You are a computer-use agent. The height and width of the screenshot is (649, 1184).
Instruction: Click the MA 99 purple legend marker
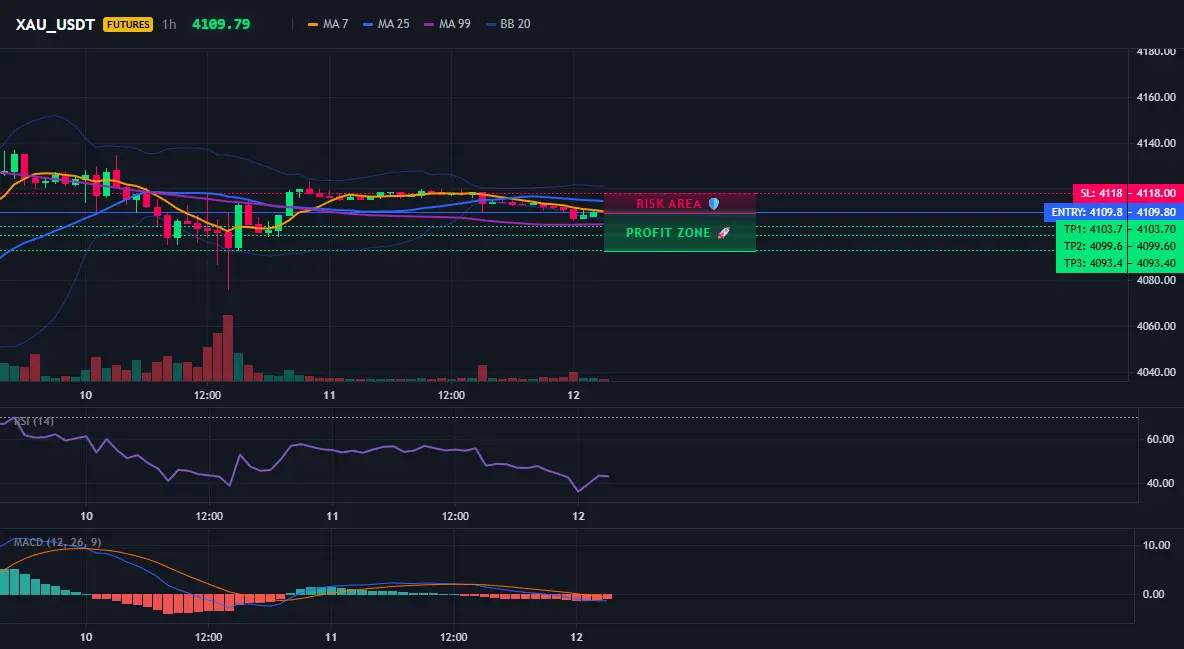[430, 24]
